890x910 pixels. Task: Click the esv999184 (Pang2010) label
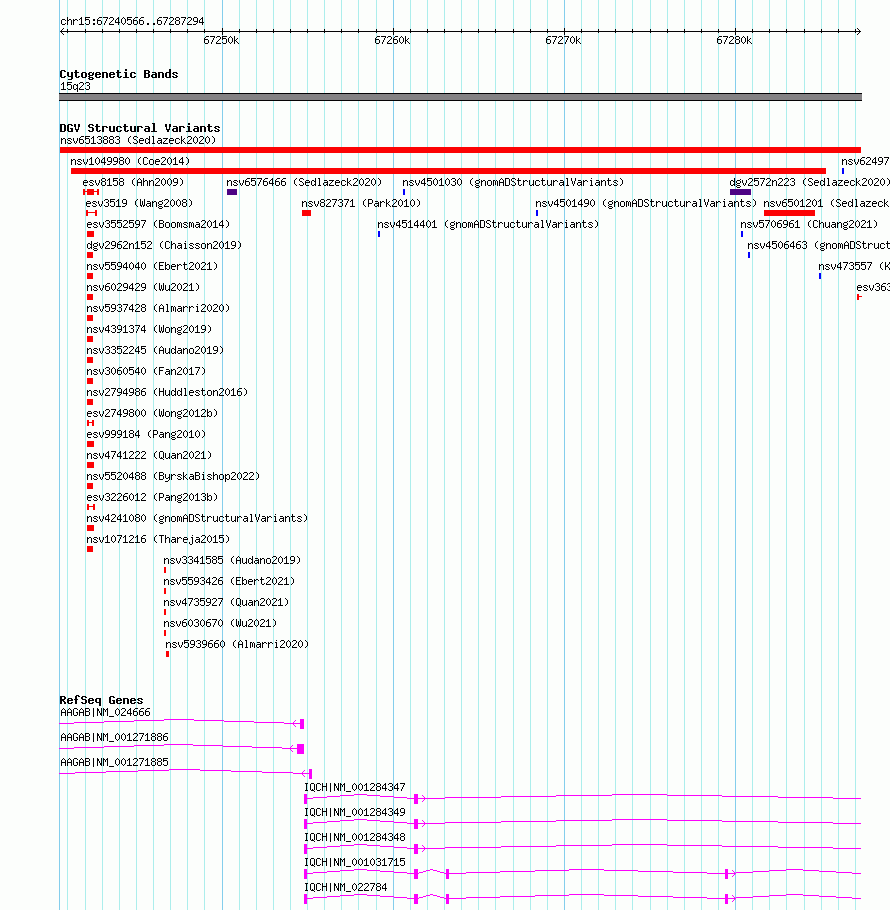[146, 434]
